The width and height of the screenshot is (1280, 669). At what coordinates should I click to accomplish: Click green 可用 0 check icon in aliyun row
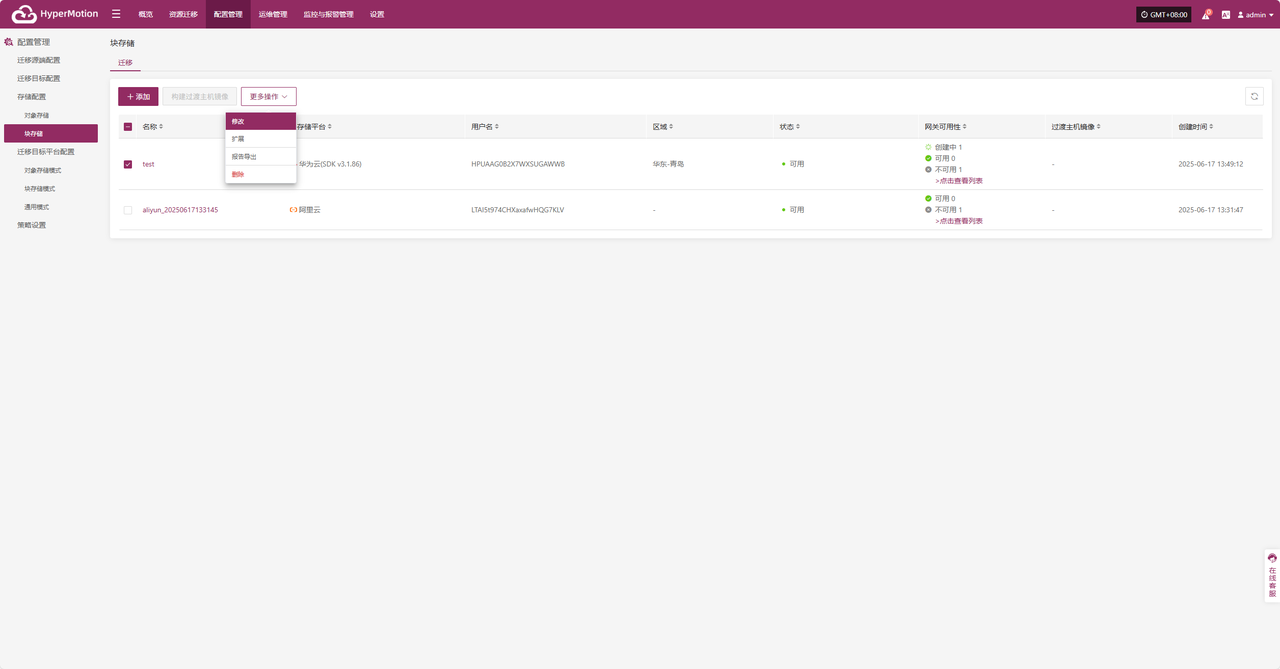(928, 199)
